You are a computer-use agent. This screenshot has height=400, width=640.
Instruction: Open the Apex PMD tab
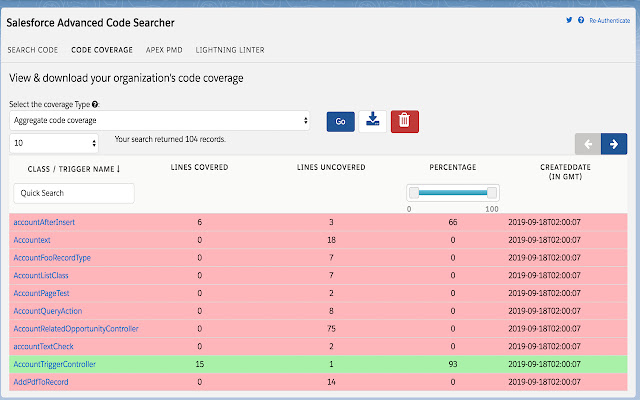tap(163, 49)
